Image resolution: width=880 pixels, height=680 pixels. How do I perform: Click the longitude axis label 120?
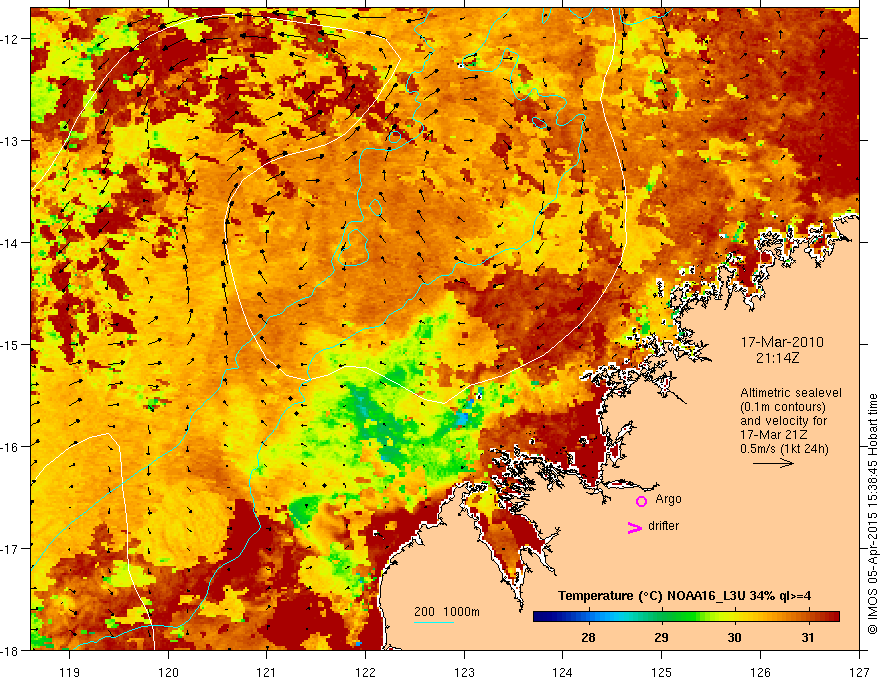click(168, 672)
